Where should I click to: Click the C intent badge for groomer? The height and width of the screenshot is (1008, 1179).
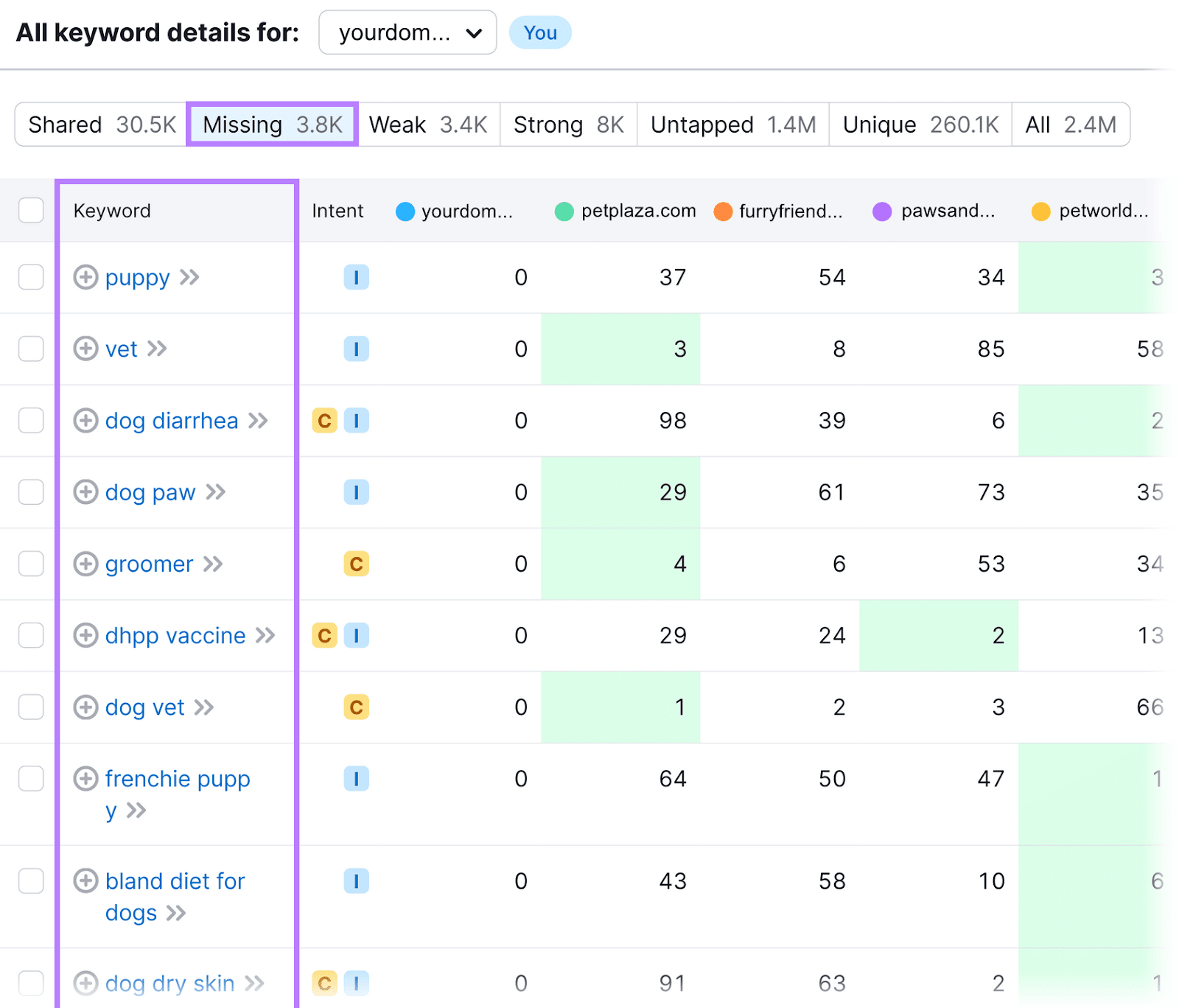[357, 564]
